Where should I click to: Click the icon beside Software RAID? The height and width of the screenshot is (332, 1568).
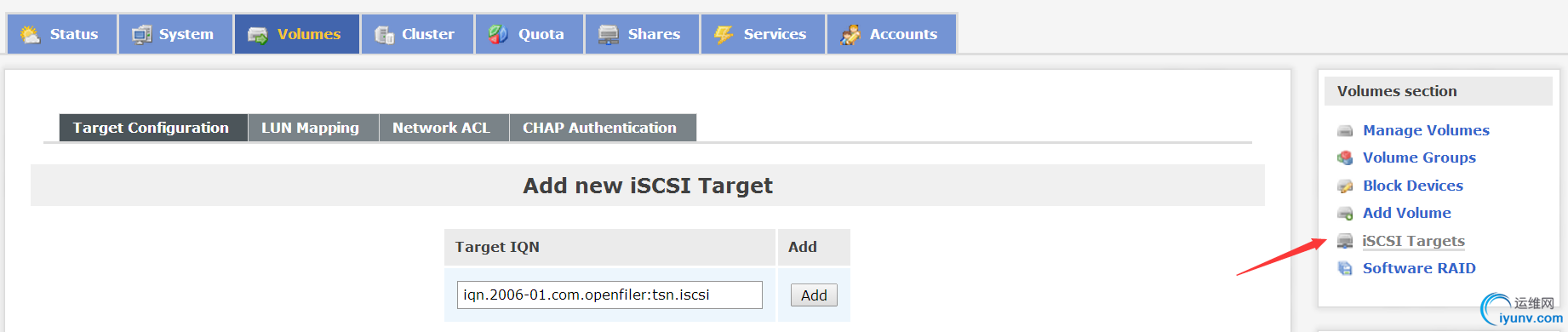click(1345, 269)
